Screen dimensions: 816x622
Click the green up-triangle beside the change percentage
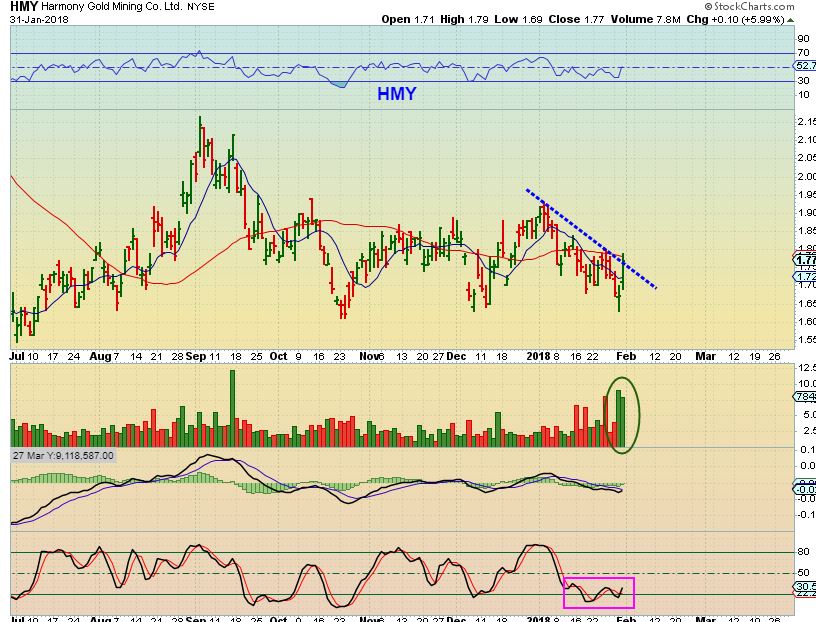790,20
